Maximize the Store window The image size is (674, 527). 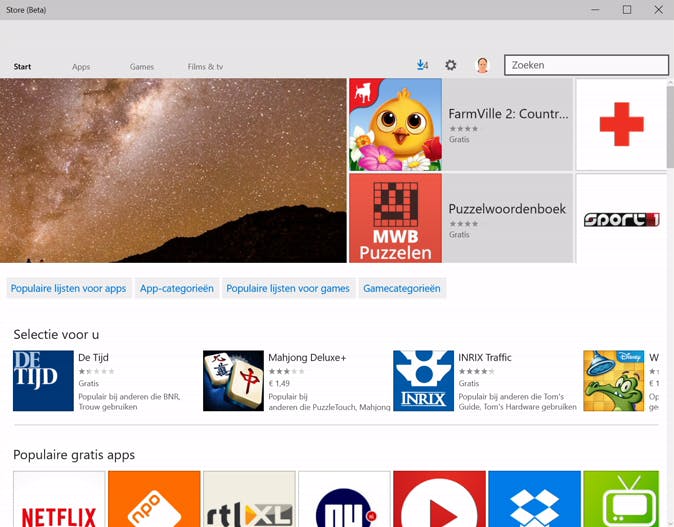click(x=627, y=9)
